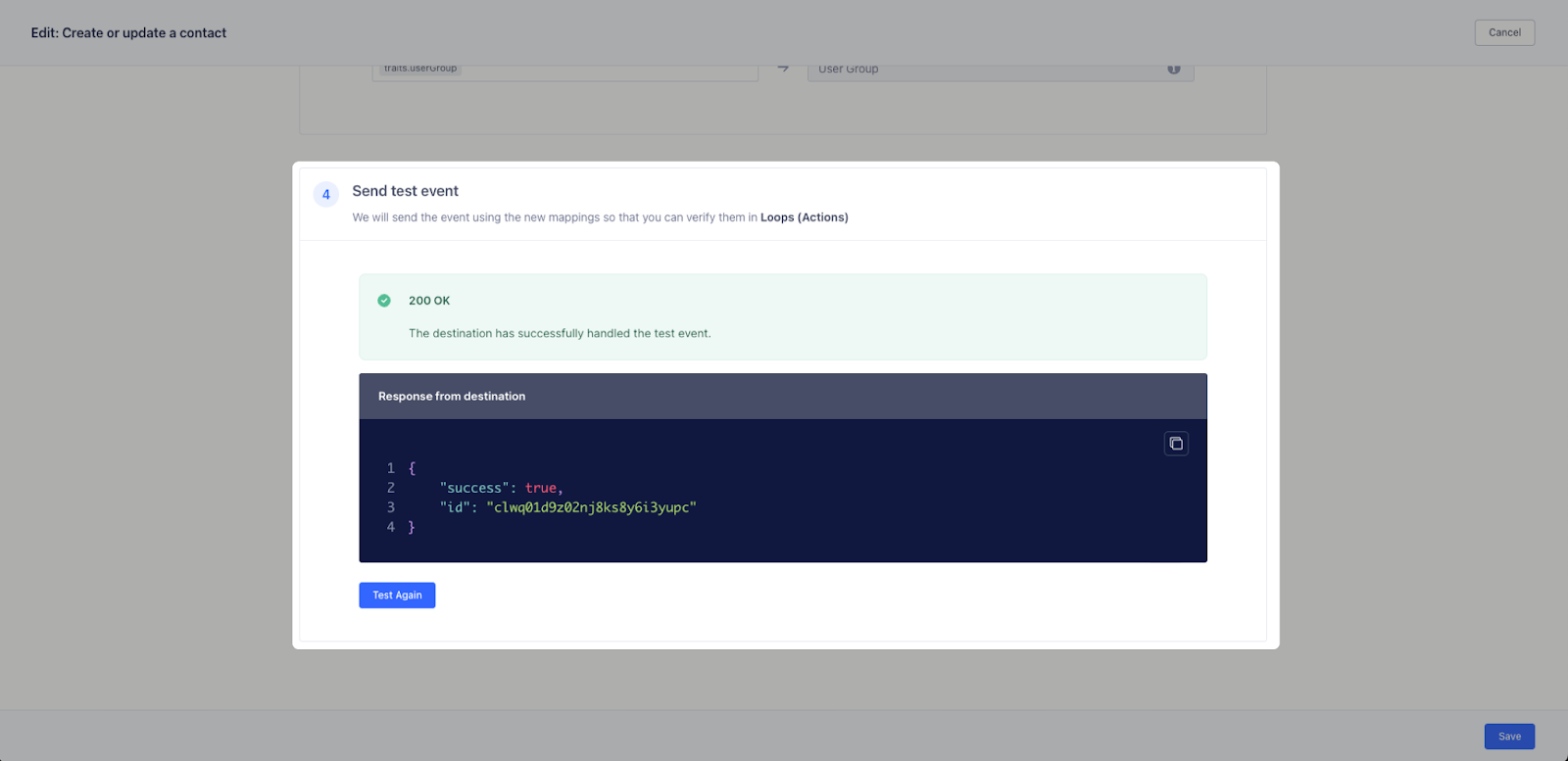Click the "Response from destination" header

[x=452, y=397]
